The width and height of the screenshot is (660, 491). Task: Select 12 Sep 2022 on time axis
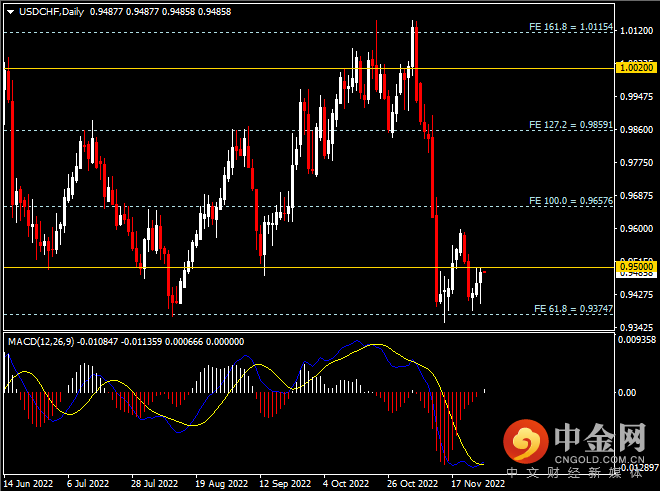click(x=283, y=481)
